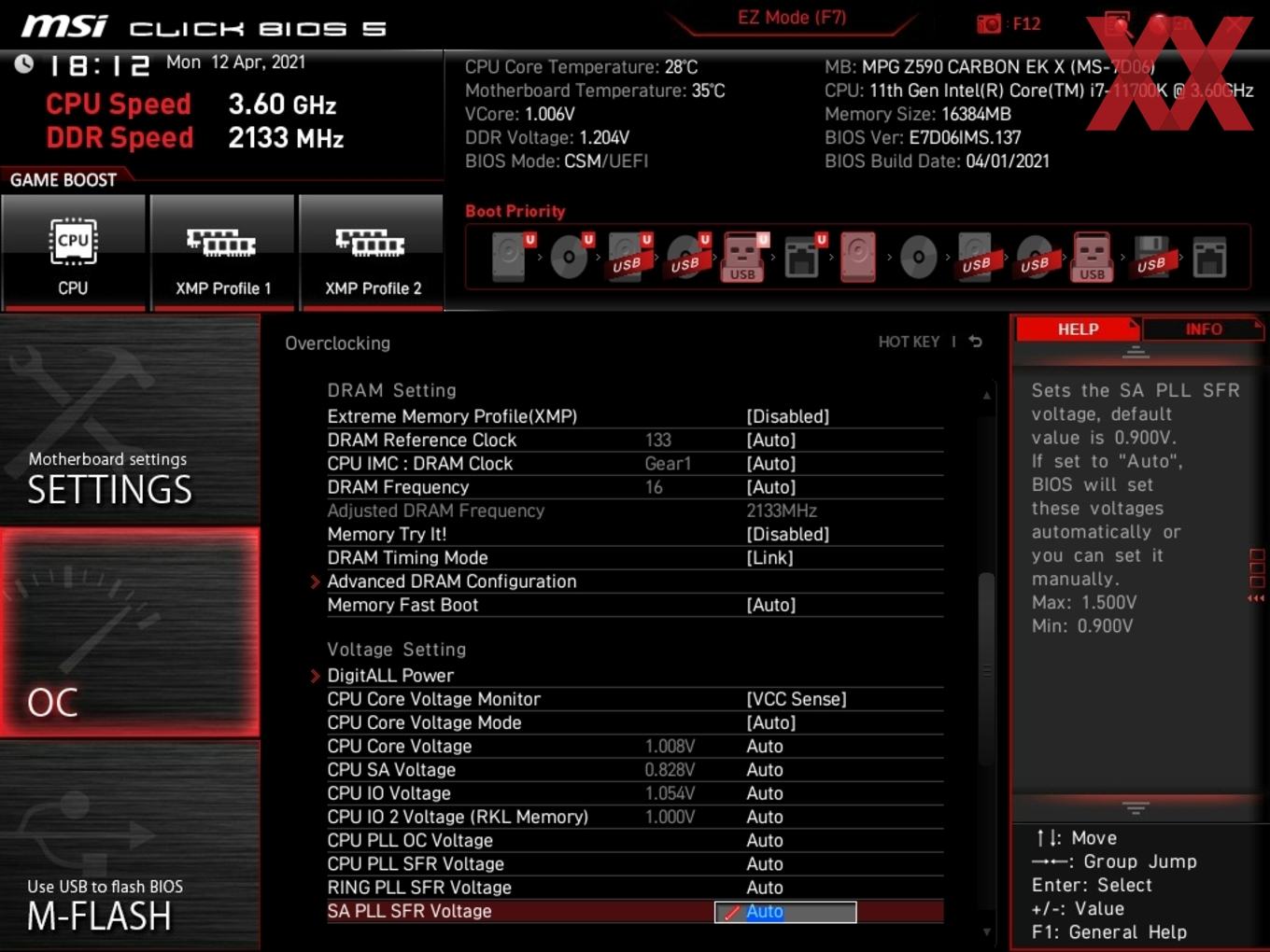Click the settings list scroll-down arrow
1270x952 pixels.
click(986, 931)
